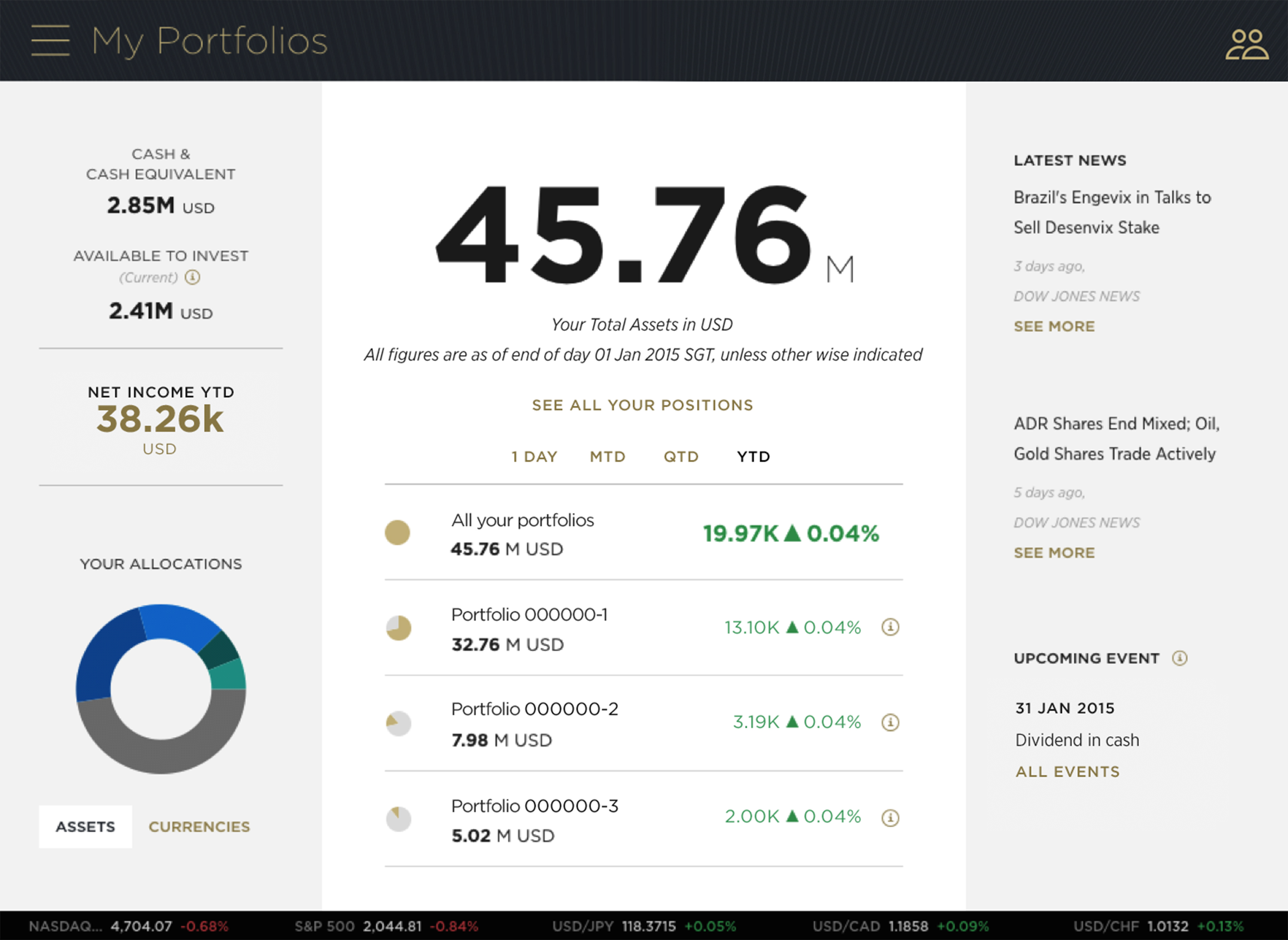1288x940 pixels.
Task: Click the 45.76 M total assets figure
Action: click(x=645, y=234)
